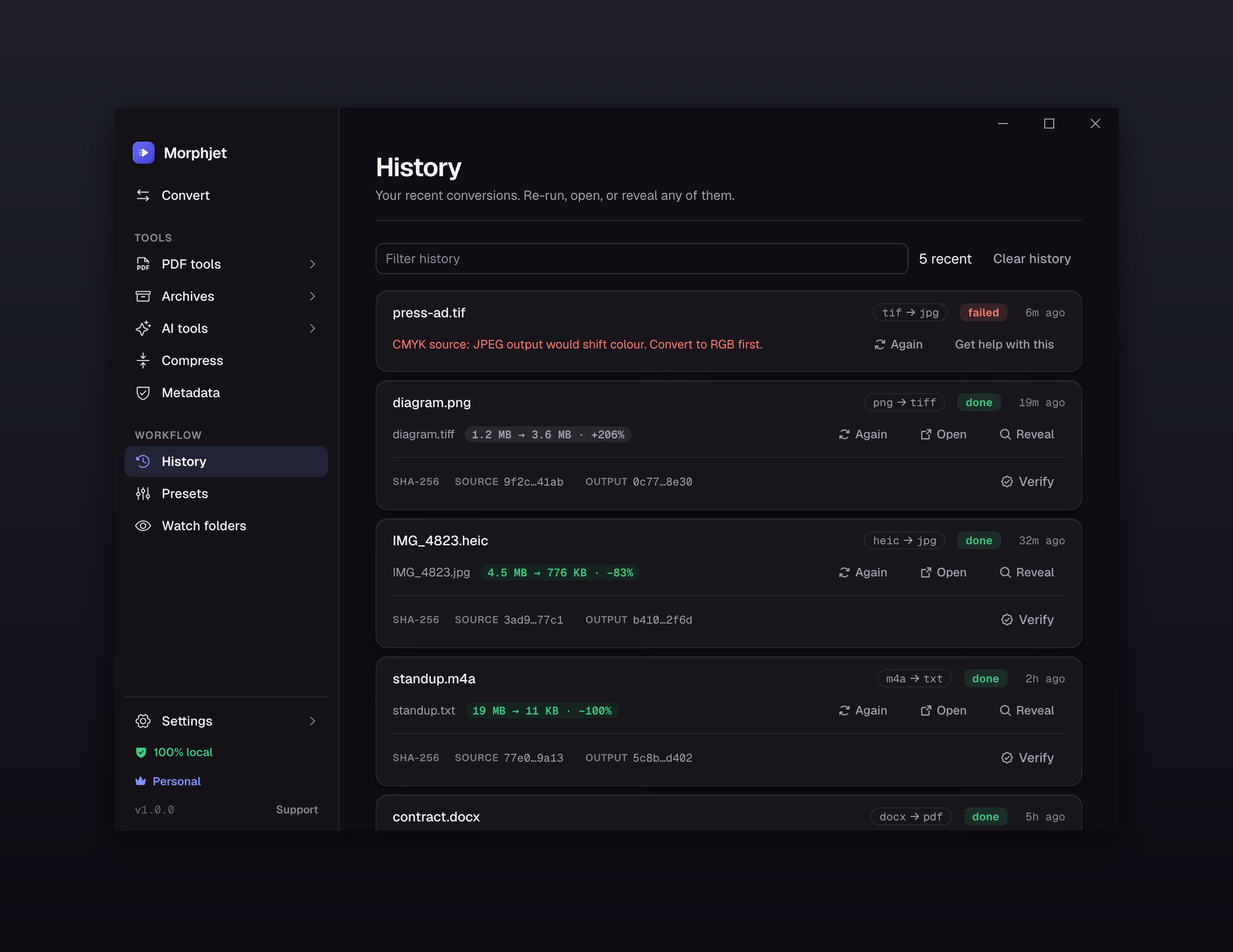Click the Watch folders eye icon
The image size is (1233, 952).
[143, 526]
